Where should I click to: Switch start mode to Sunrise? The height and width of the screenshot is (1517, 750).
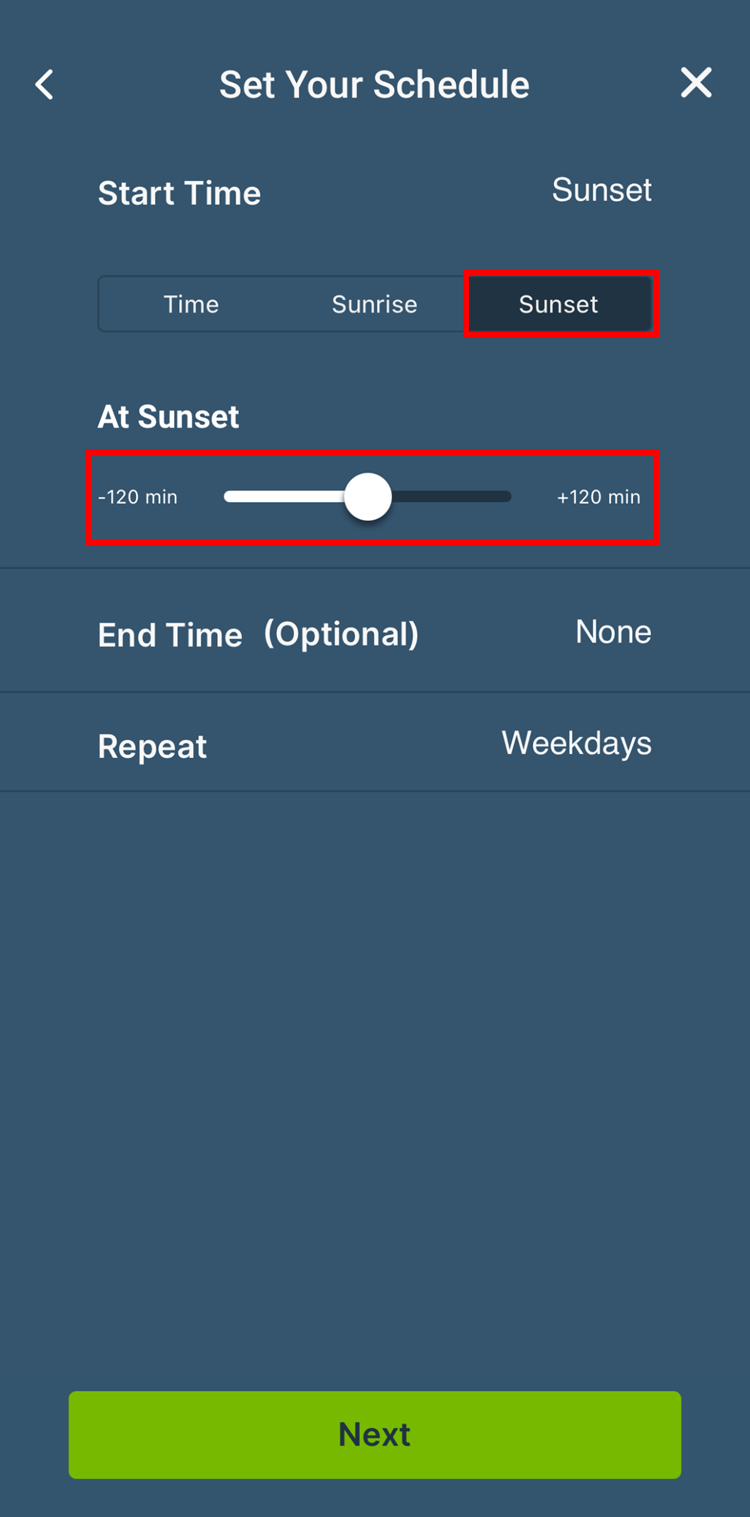pos(374,304)
